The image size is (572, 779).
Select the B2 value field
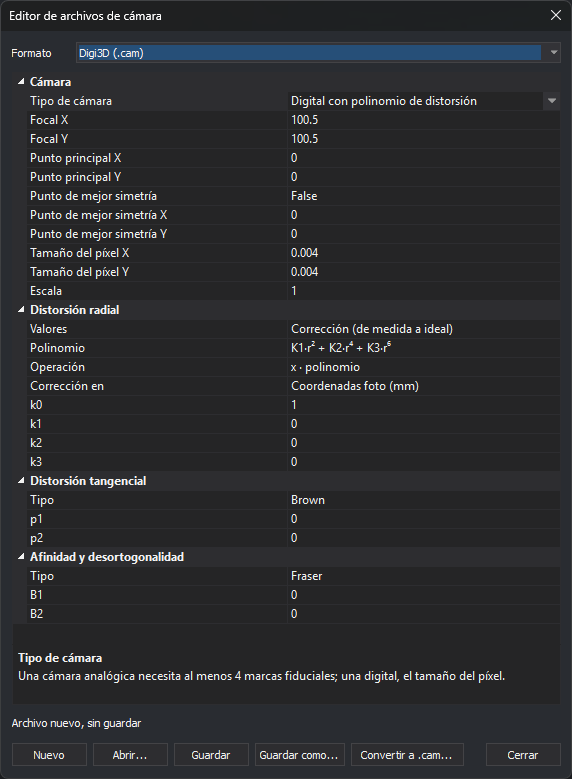423,614
